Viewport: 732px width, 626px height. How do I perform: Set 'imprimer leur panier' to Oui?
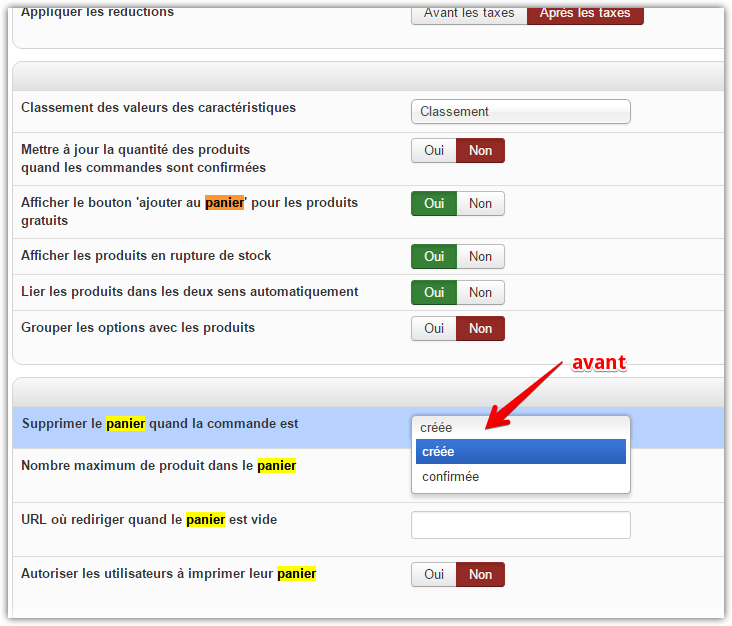[x=434, y=575]
